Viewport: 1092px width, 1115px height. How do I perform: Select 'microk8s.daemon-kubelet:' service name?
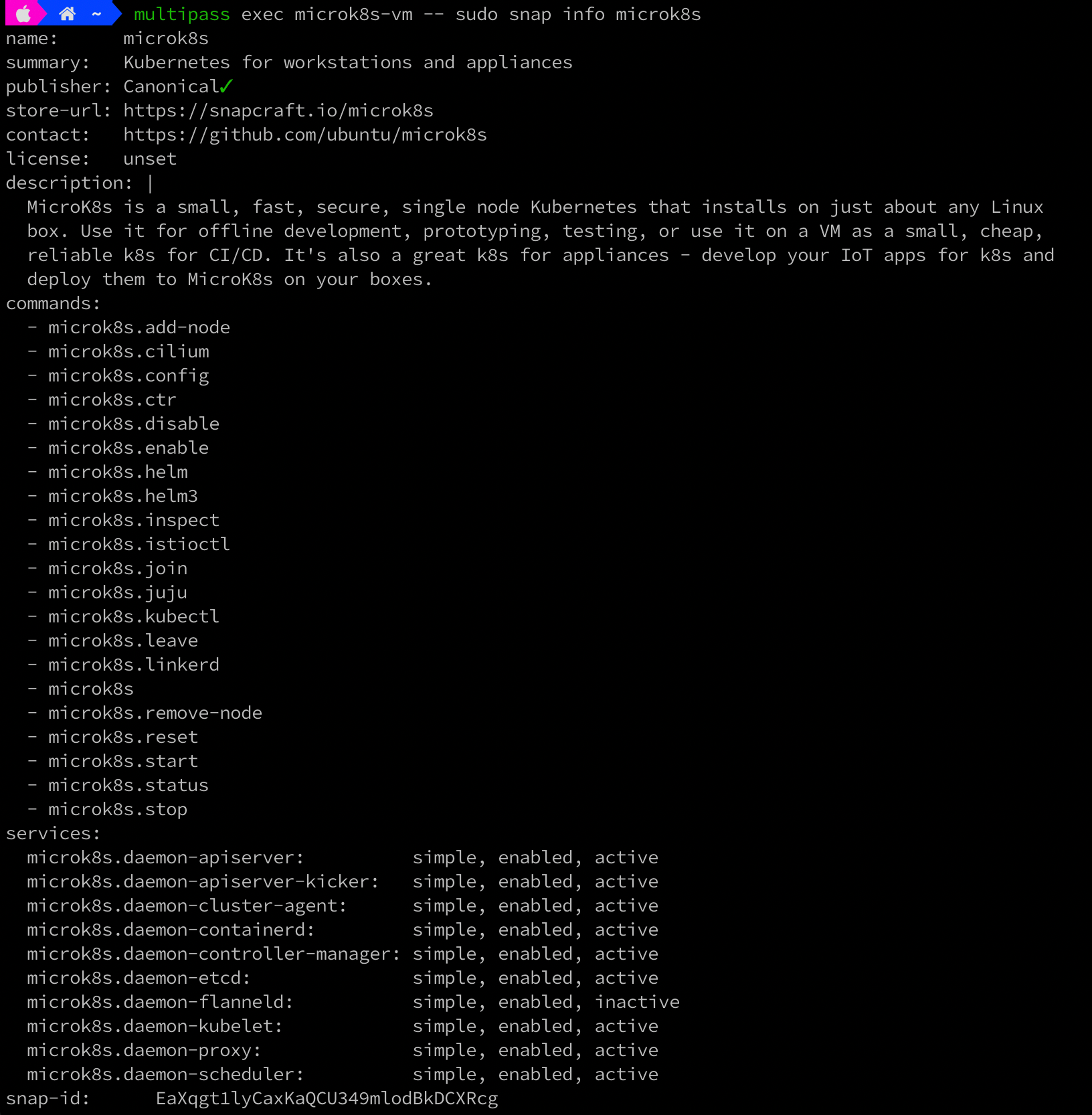pos(155,1026)
